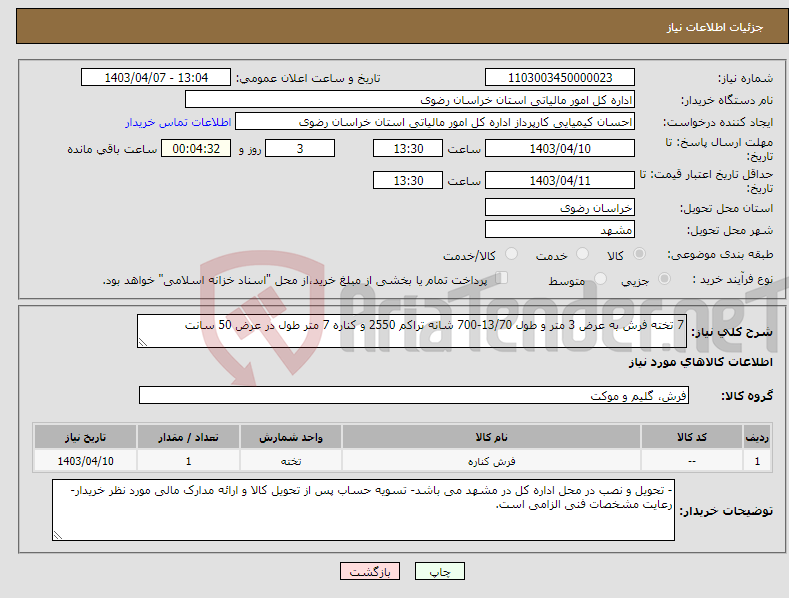Click the تاریخ نیاز column header
Image resolution: width=789 pixels, height=598 pixels.
(x=85, y=437)
